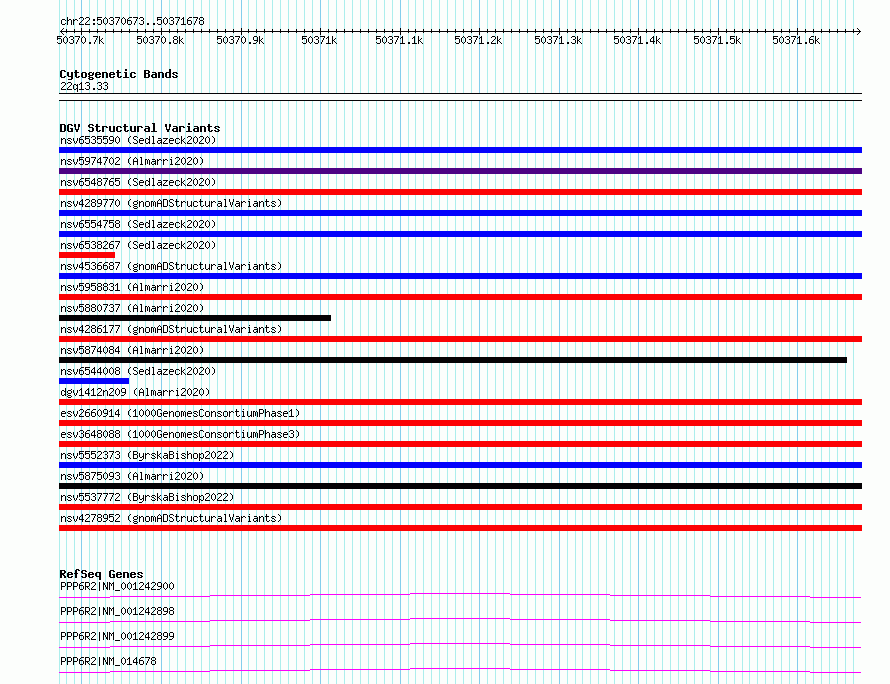
Task: Click the nsv5875093 (Almarri2020) label
Action: [132, 476]
